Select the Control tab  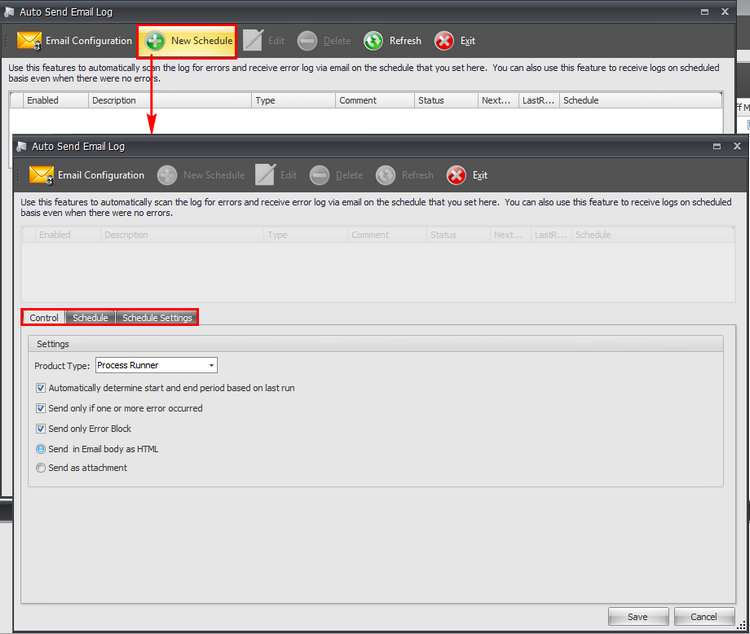[x=44, y=318]
